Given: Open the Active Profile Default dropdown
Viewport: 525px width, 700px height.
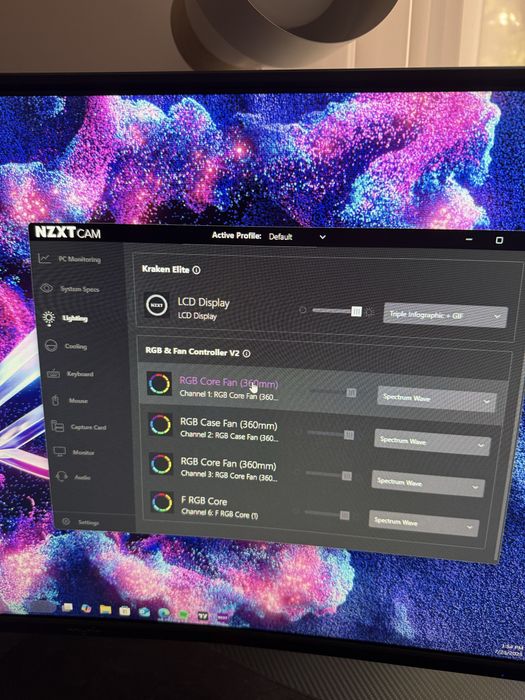Looking at the screenshot, I should point(297,237).
